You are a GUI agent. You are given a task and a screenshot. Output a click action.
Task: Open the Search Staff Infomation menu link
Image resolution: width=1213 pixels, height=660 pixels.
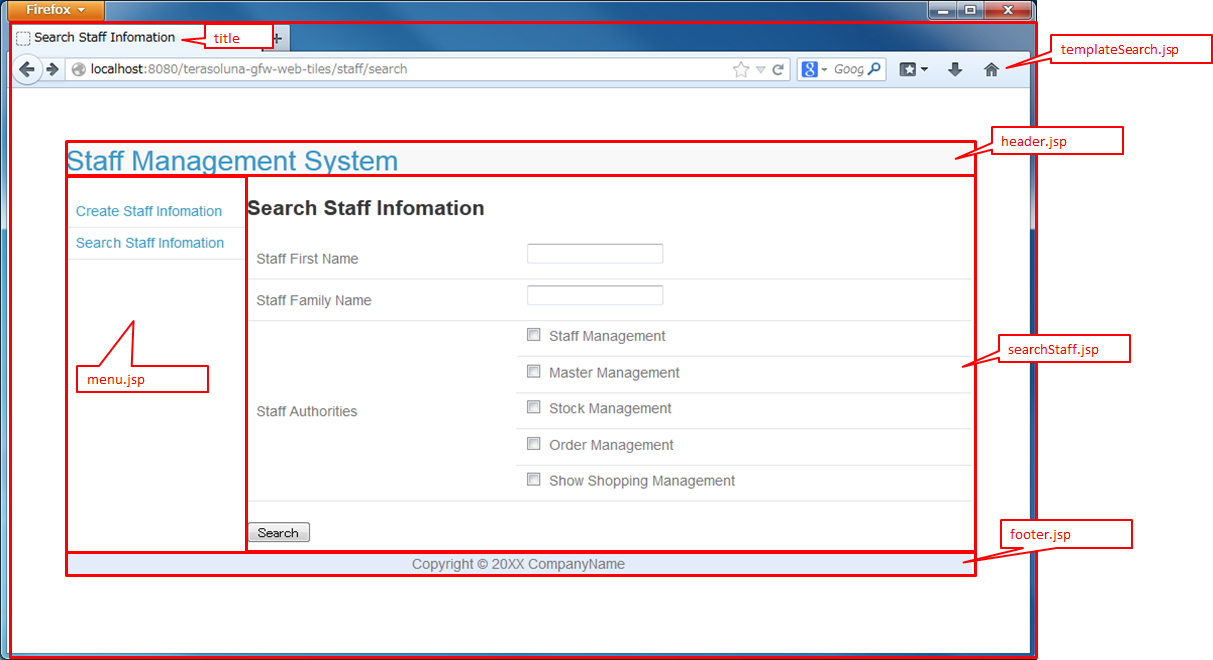coord(150,243)
